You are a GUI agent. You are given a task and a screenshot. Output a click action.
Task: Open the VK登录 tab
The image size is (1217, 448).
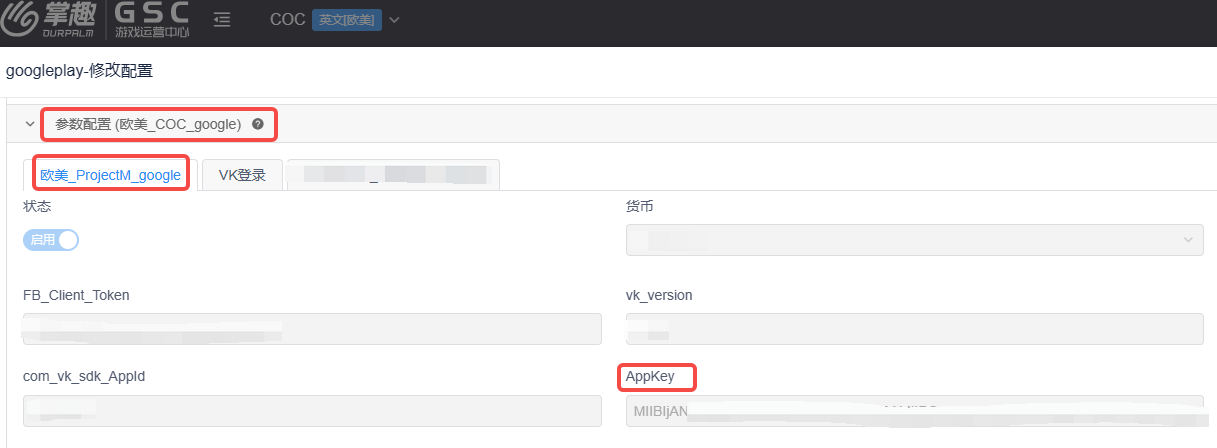[x=242, y=175]
